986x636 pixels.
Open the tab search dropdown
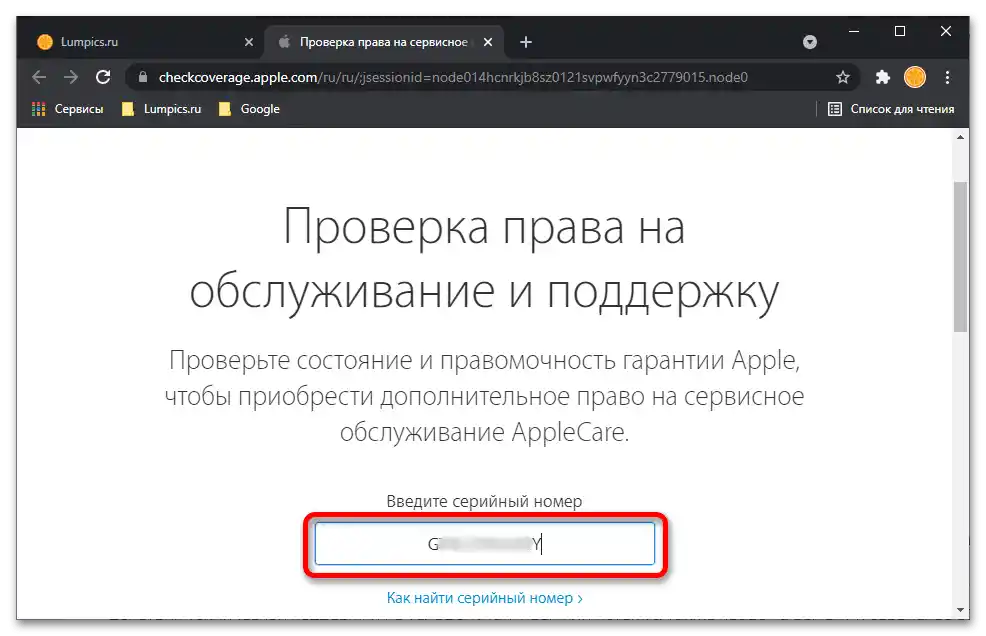810,42
